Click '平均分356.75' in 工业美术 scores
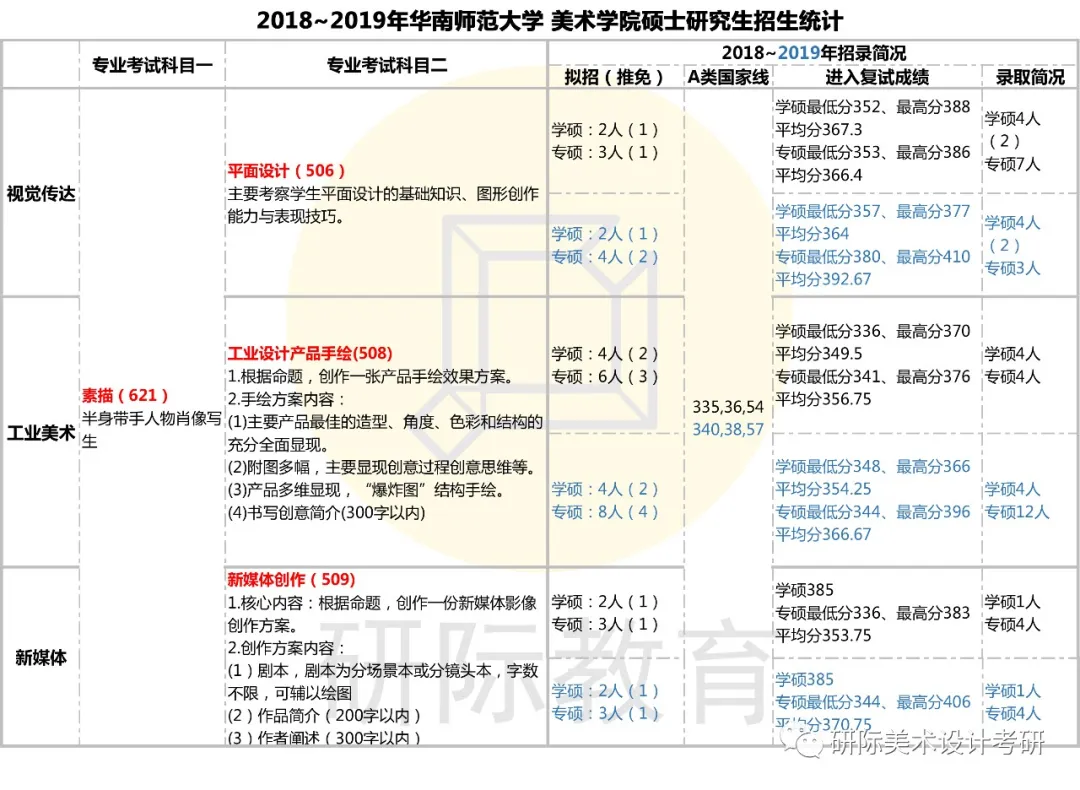Screen dimensions: 1080x790 pos(823,399)
